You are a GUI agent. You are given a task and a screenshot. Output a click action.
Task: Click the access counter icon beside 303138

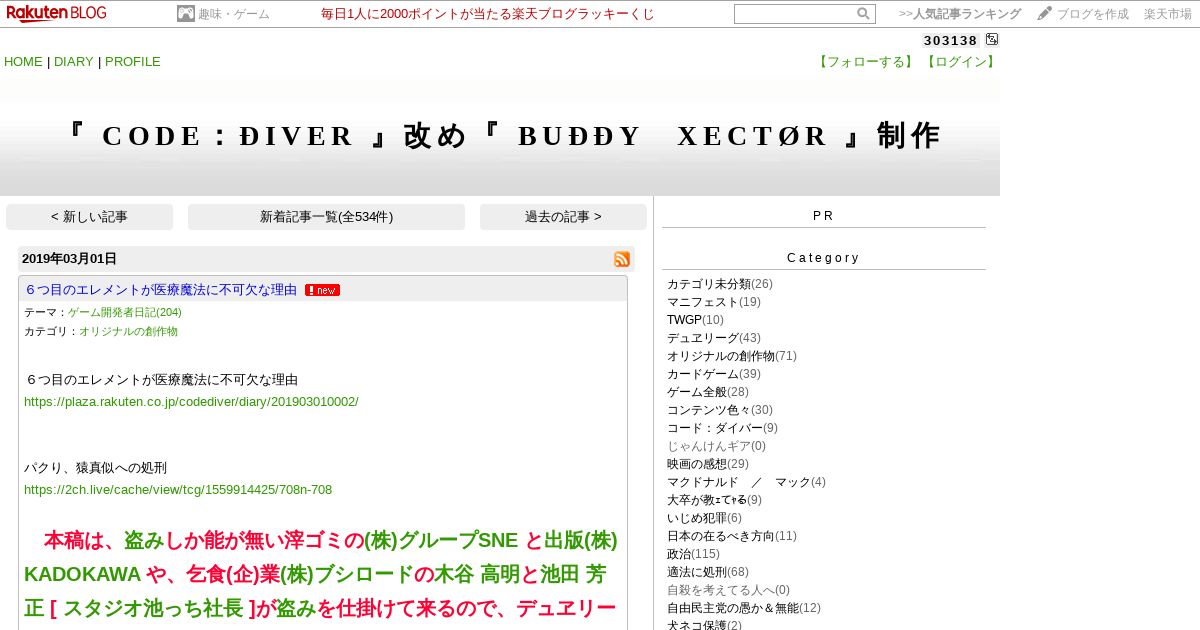(992, 40)
